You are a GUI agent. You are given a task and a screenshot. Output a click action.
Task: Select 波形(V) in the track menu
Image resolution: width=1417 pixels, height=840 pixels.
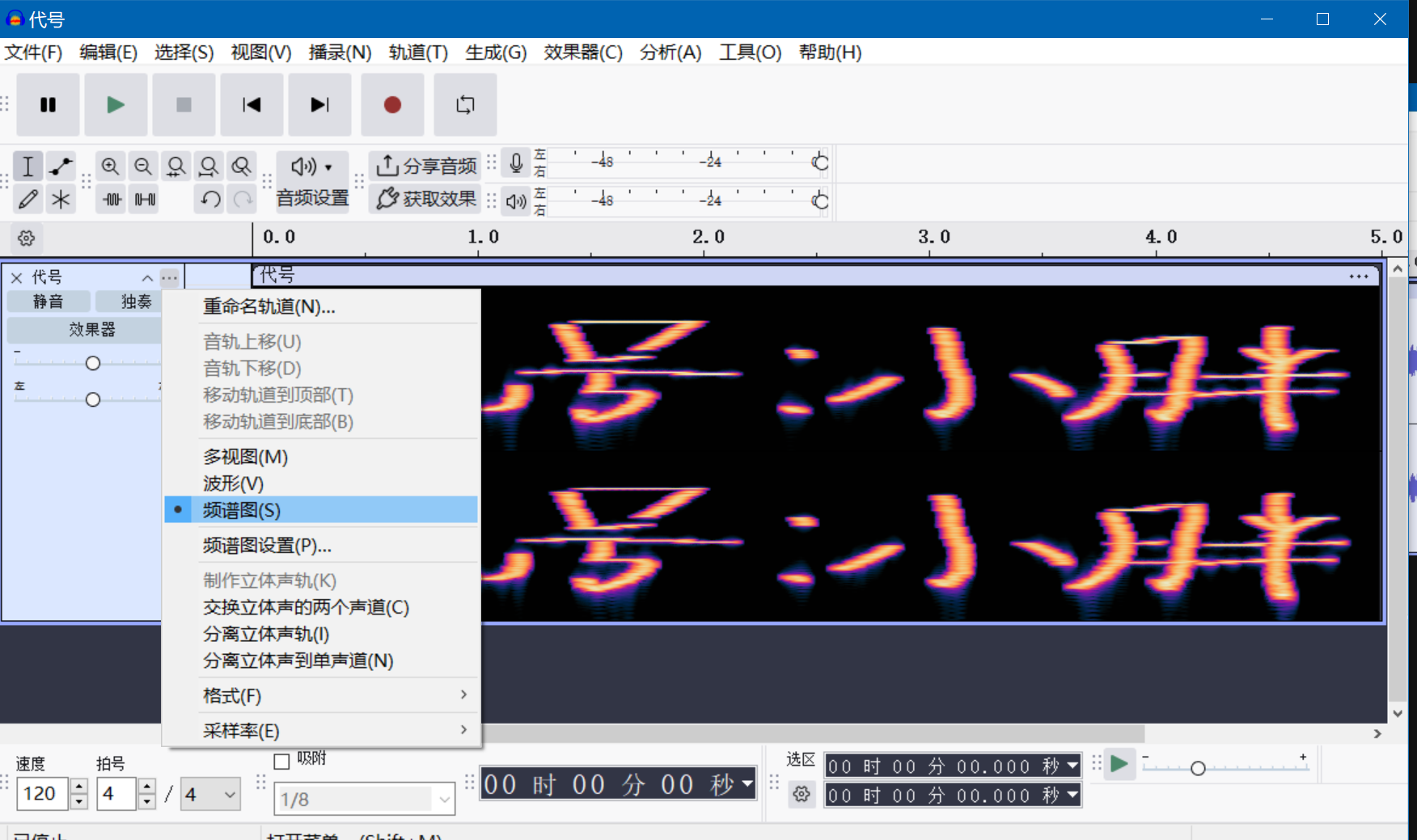point(233,483)
